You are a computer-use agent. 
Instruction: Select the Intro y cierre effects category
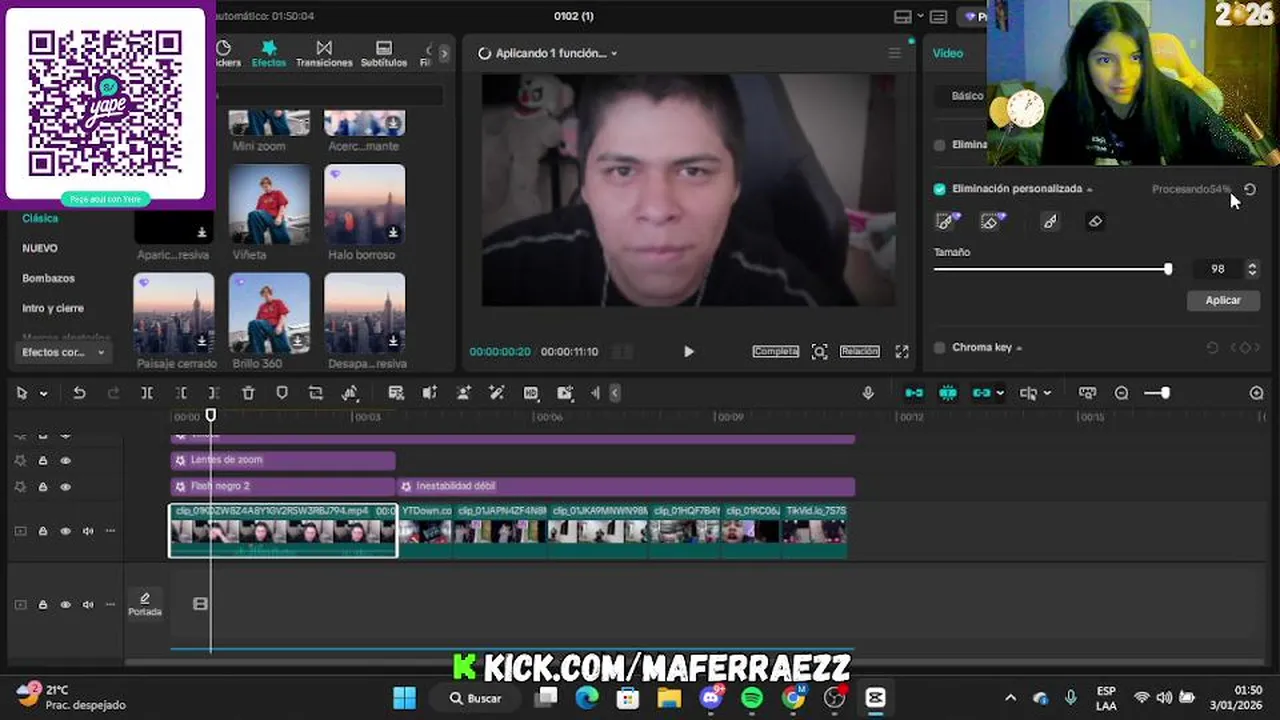coord(53,308)
